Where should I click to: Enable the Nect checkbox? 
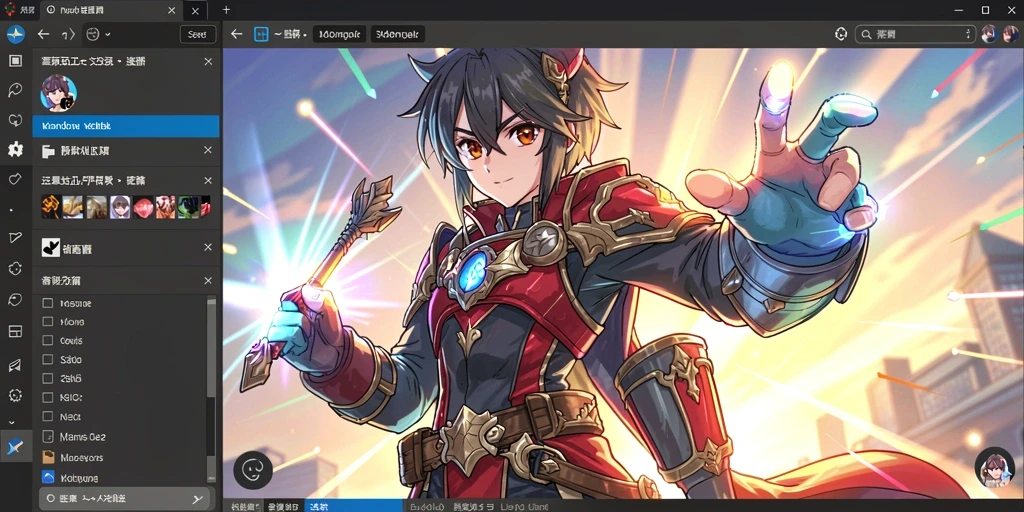(x=48, y=416)
